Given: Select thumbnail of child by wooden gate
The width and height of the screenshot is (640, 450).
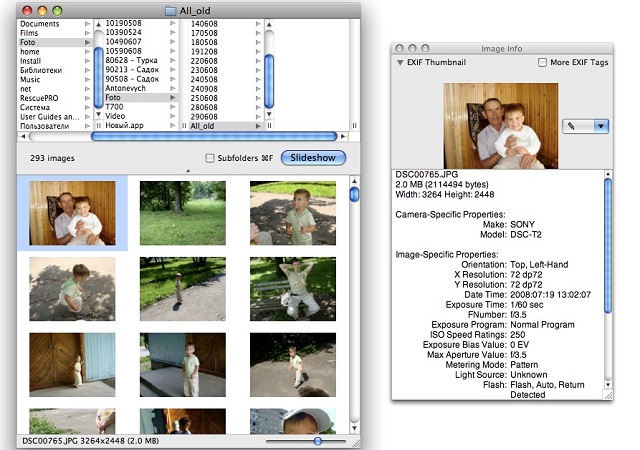Looking at the screenshot, I should pos(72,365).
